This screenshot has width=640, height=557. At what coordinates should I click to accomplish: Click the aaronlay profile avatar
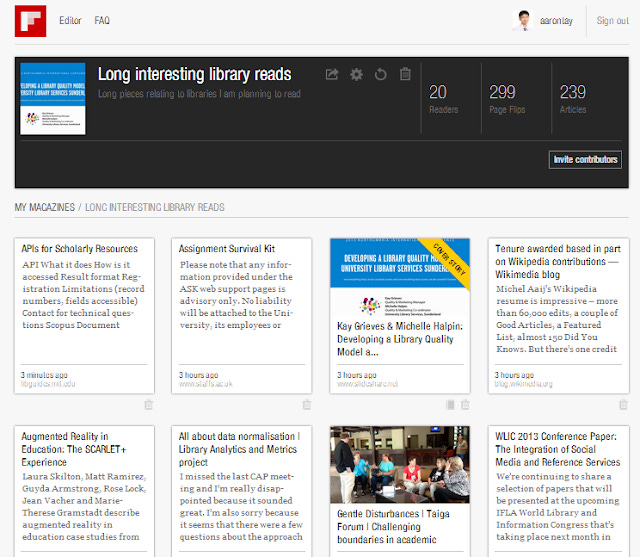click(523, 20)
